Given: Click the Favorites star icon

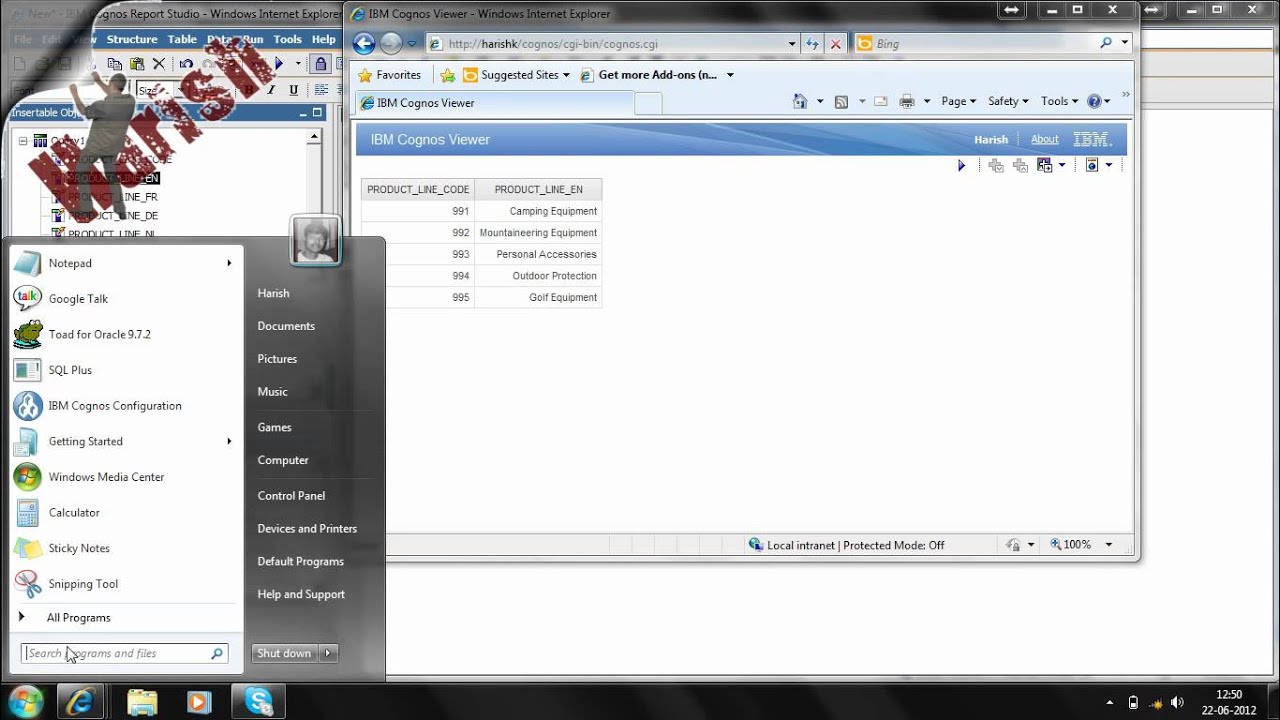Looking at the screenshot, I should click(365, 75).
